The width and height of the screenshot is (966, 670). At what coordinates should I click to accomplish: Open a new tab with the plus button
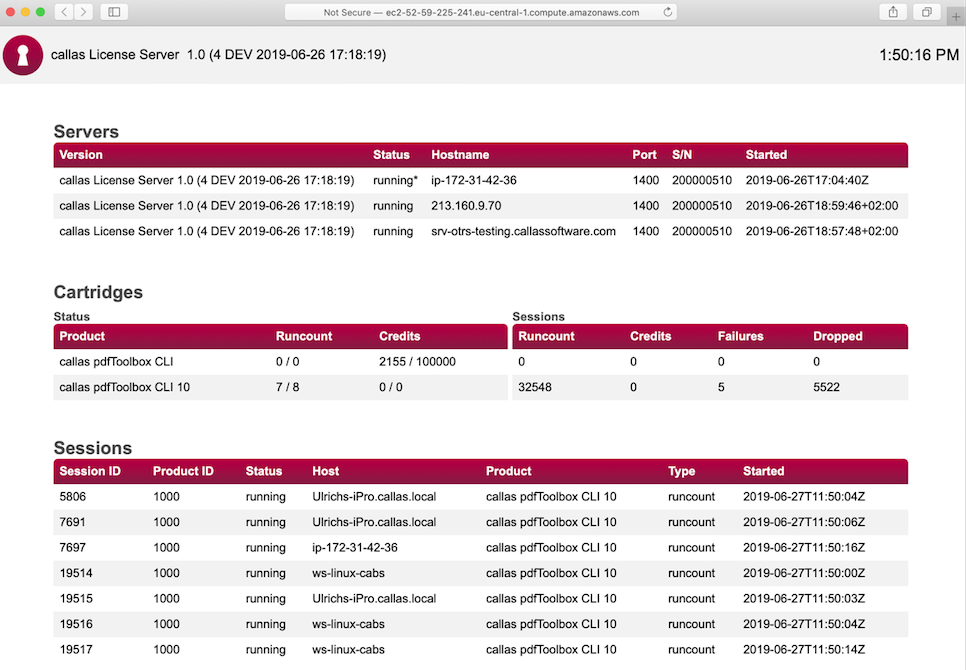point(956,17)
